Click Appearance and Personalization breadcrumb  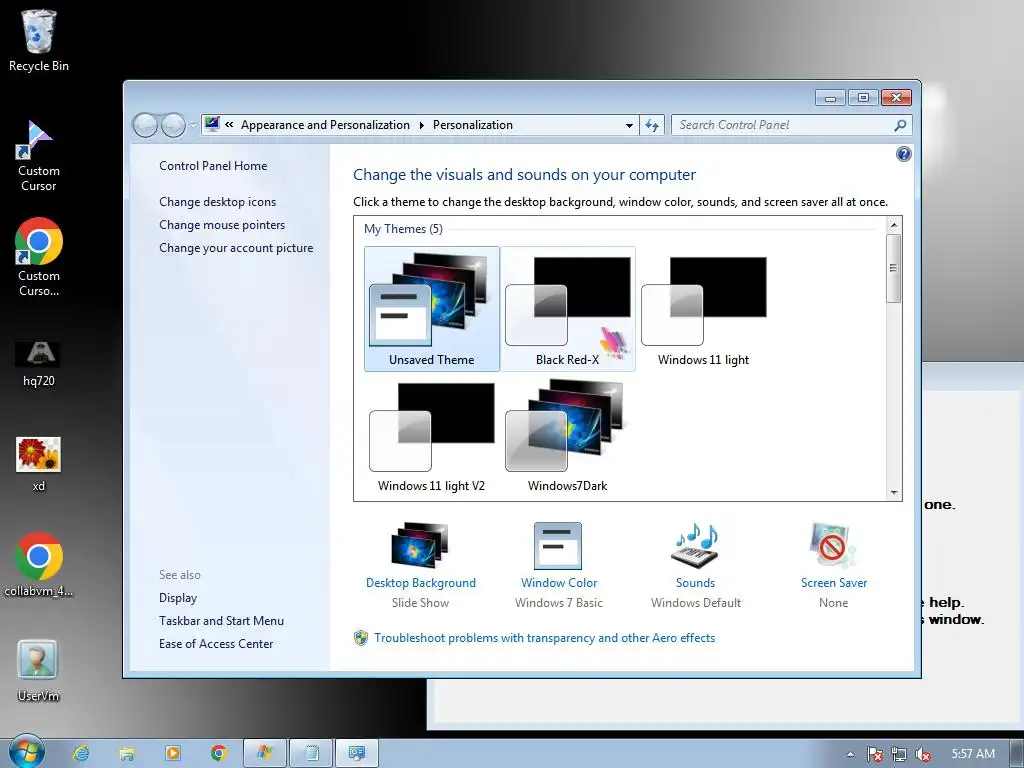(x=325, y=125)
